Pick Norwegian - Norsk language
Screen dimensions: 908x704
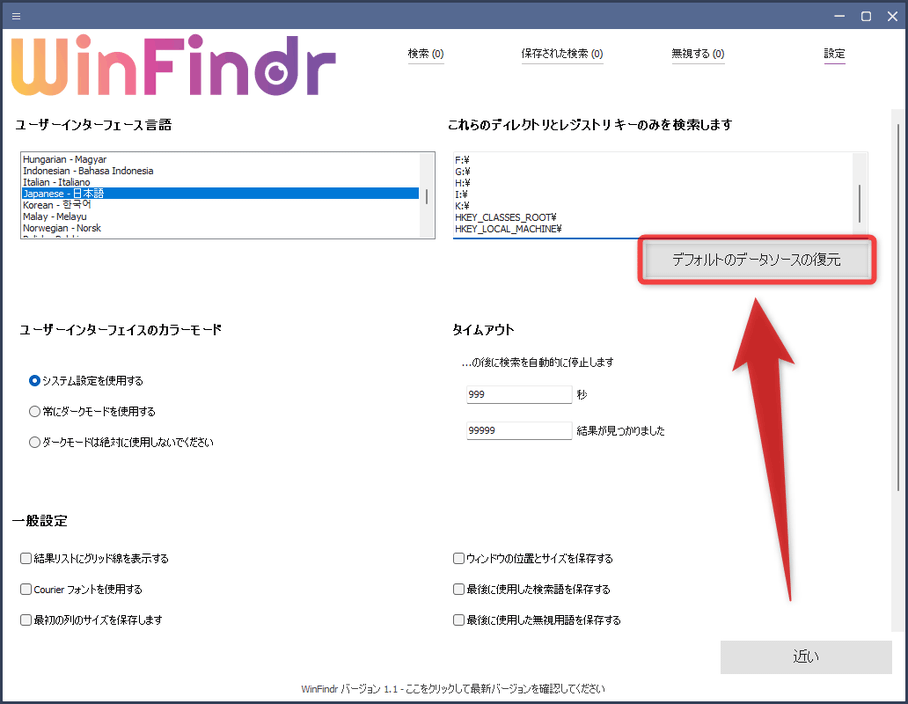(x=220, y=228)
